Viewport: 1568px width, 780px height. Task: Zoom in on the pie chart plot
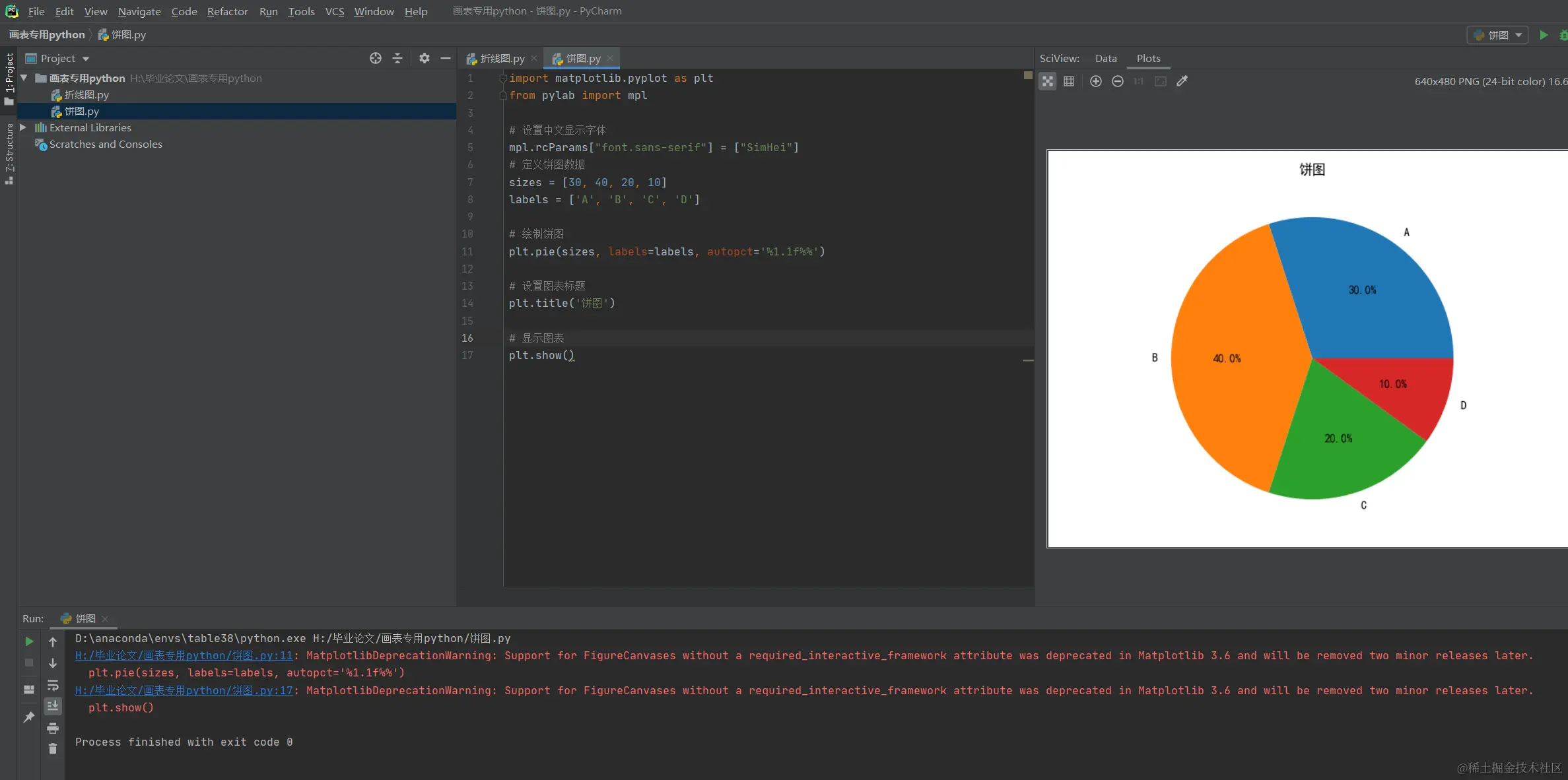click(1096, 81)
